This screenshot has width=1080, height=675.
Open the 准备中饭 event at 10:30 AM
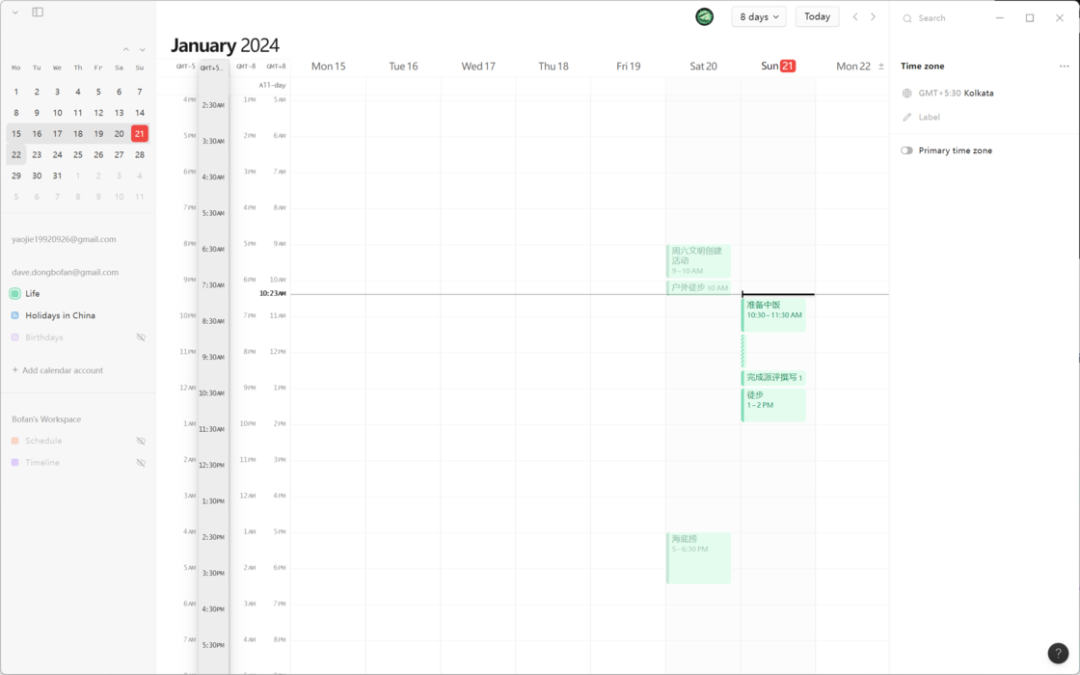[x=773, y=315]
